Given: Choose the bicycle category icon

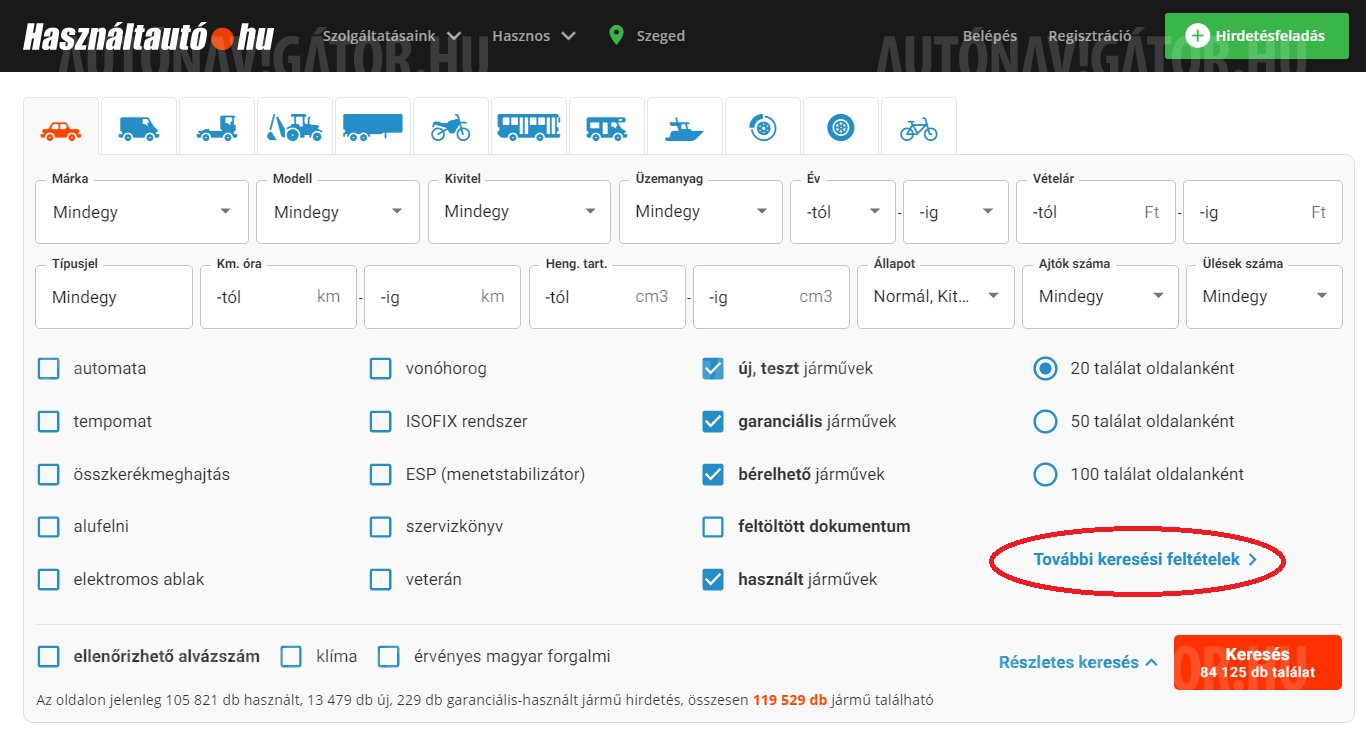Looking at the screenshot, I should [x=918, y=128].
